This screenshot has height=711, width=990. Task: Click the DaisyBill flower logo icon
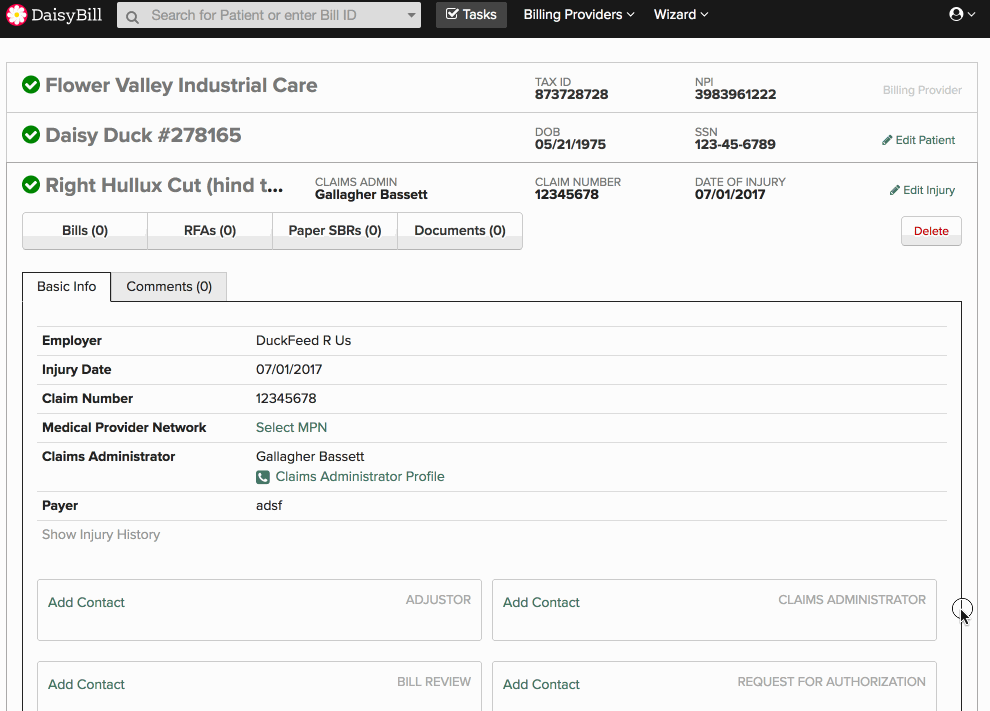pyautogui.click(x=16, y=15)
